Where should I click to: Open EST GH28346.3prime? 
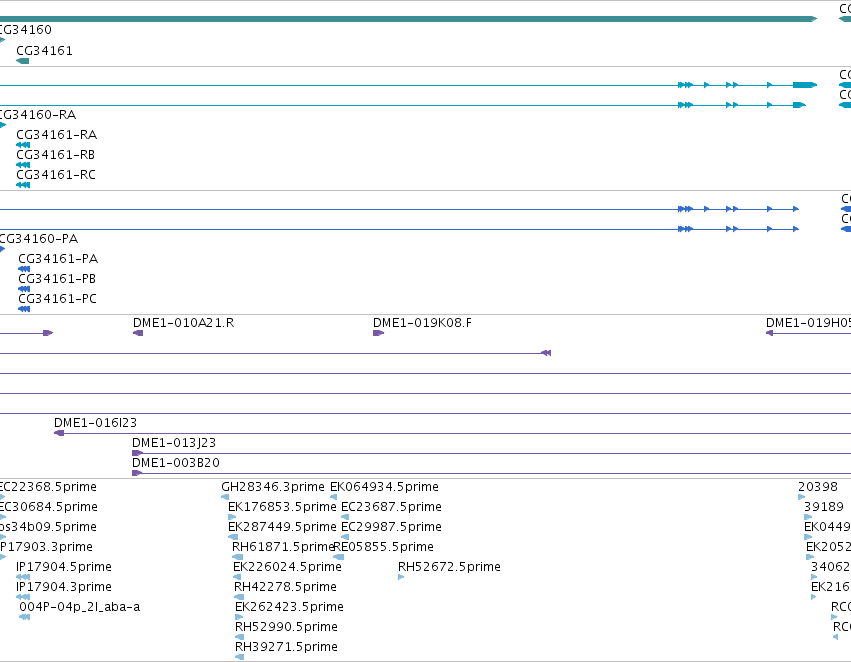(x=272, y=487)
